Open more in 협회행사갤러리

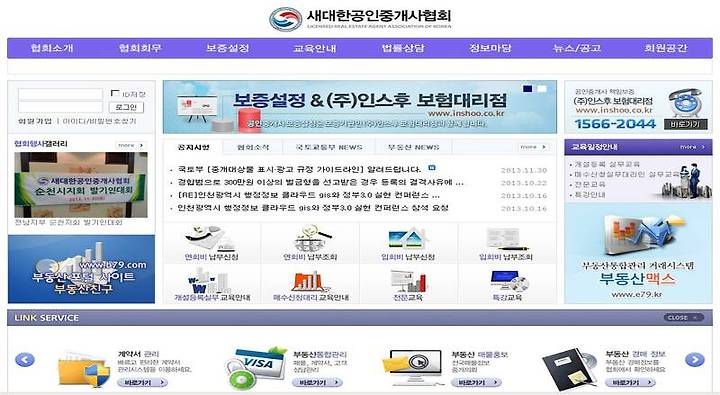[x=131, y=145]
